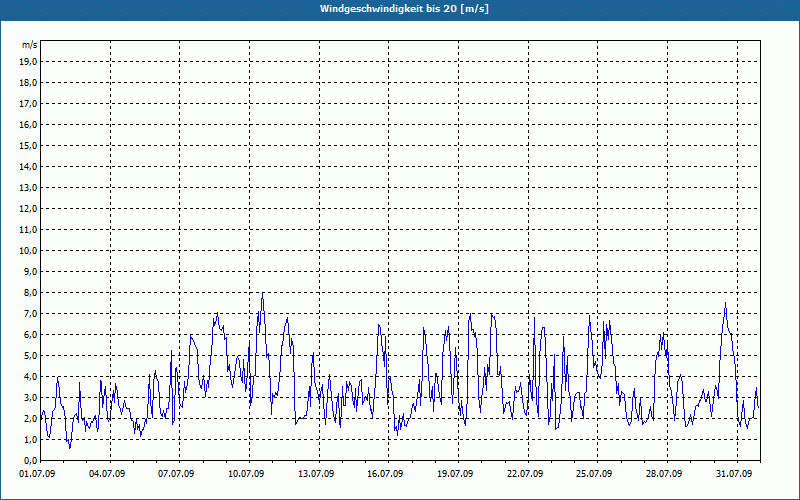The height and width of the screenshot is (500, 800).
Task: Click the chart title 'Windgeschwindigkeit bis 20 [m/s]'
Action: click(404, 9)
